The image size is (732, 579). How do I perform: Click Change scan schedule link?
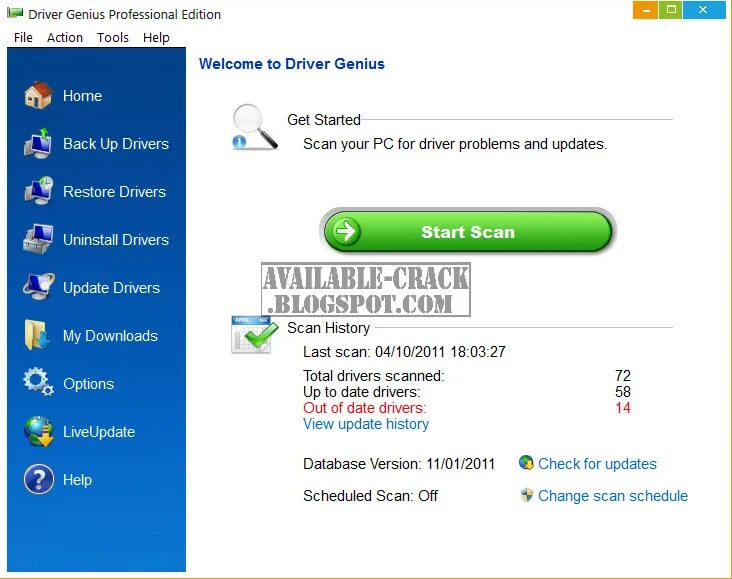tap(612, 495)
